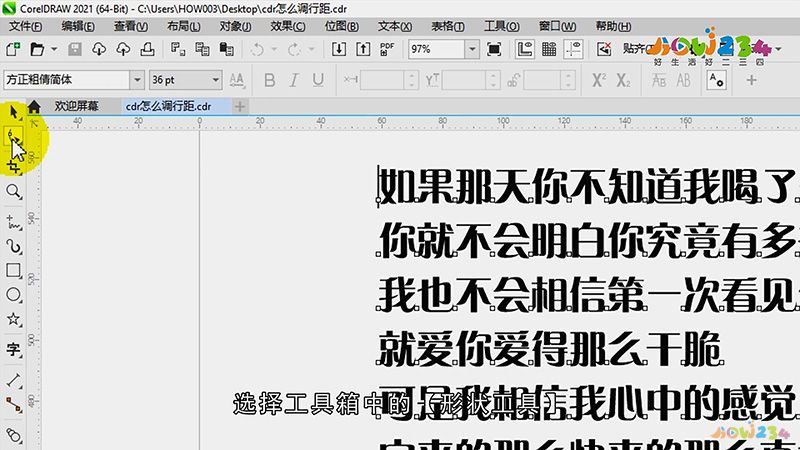Select the Text tool
Viewport: 800px width, 450px height.
pos(13,349)
